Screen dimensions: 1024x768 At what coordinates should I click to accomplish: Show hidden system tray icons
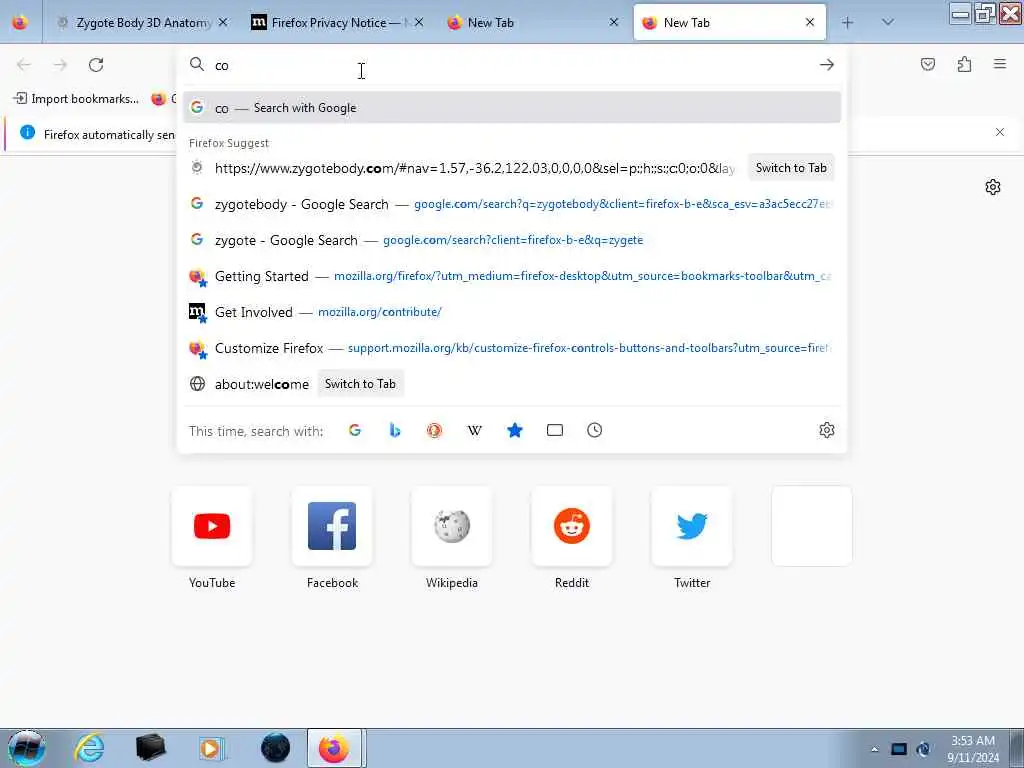pos(874,749)
